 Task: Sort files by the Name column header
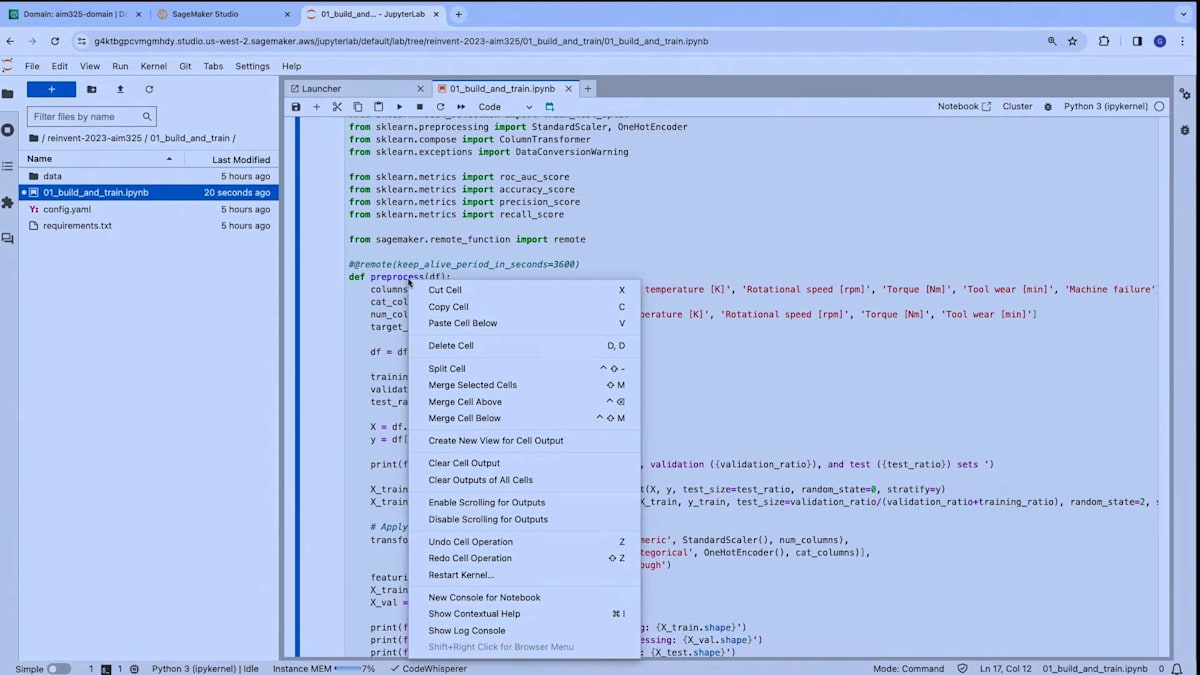[100, 159]
